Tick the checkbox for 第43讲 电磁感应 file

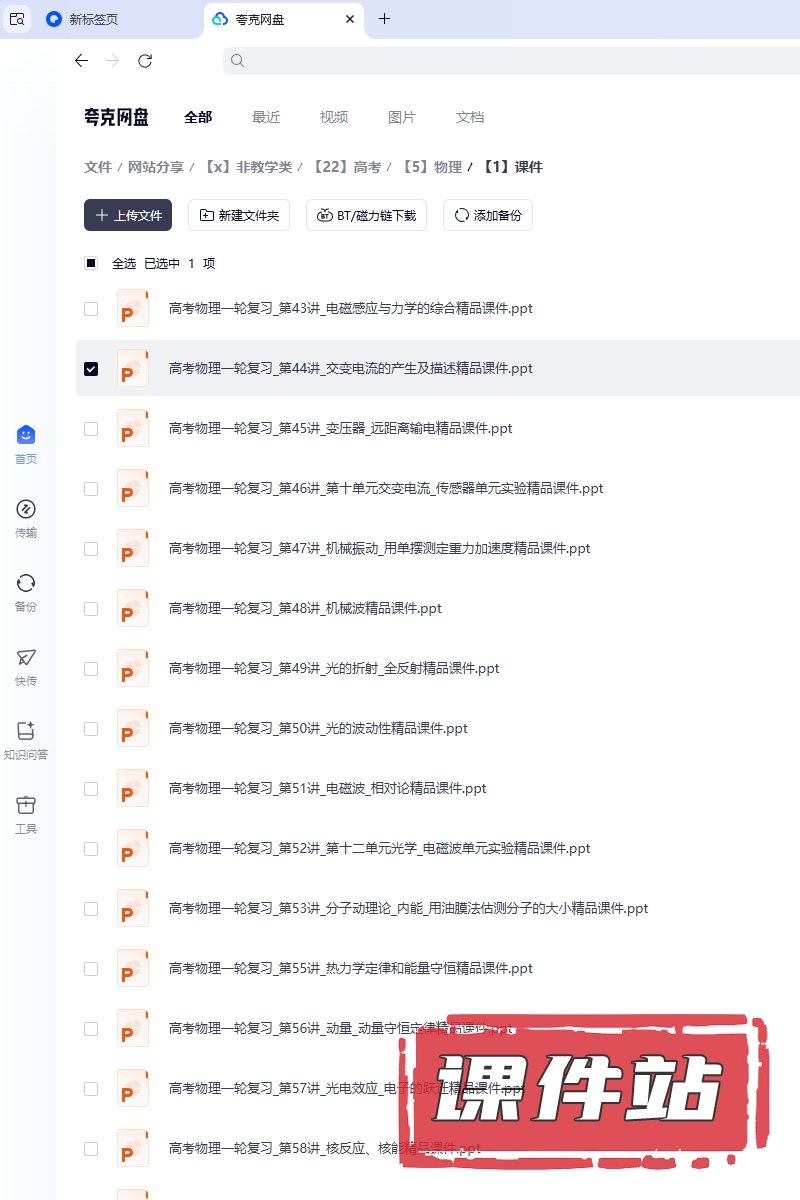click(x=91, y=308)
